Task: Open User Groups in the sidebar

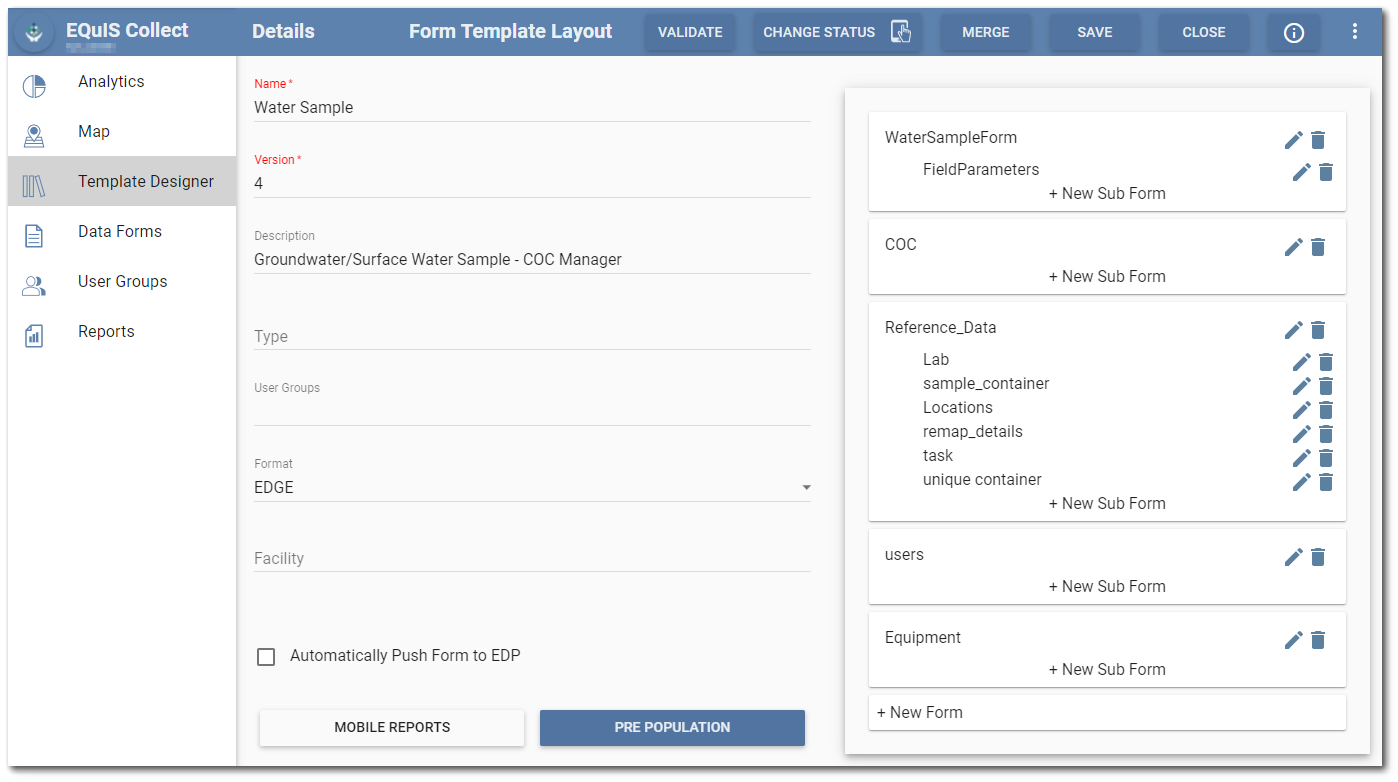Action: click(122, 282)
